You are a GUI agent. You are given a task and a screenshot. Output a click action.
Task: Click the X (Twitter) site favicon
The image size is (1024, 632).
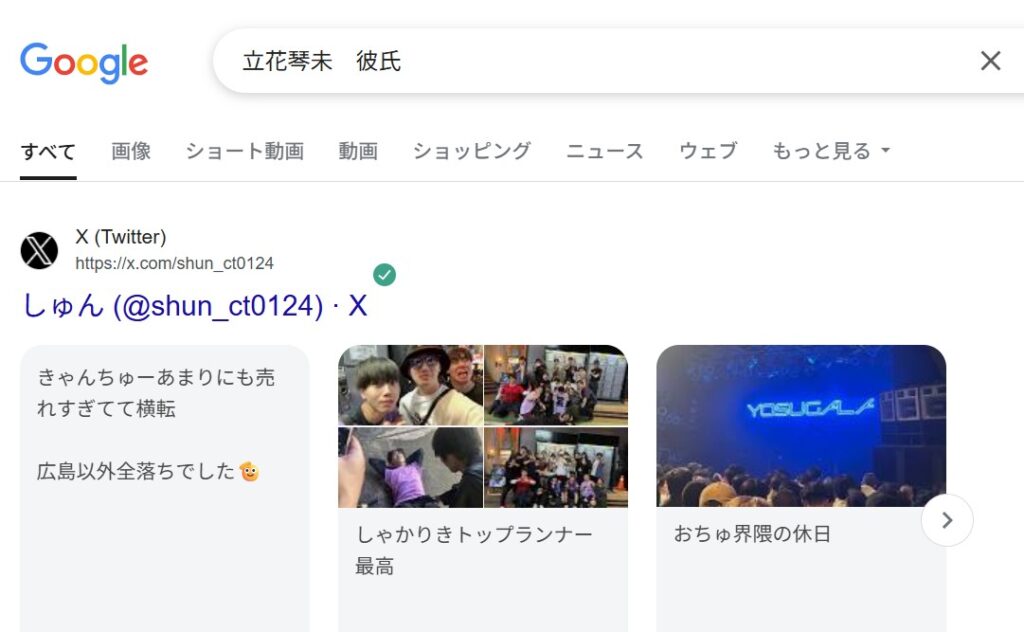pyautogui.click(x=39, y=250)
